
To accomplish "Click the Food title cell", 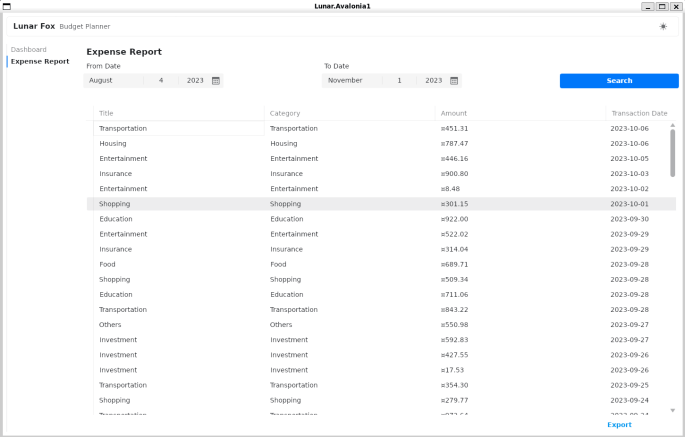I will point(179,264).
